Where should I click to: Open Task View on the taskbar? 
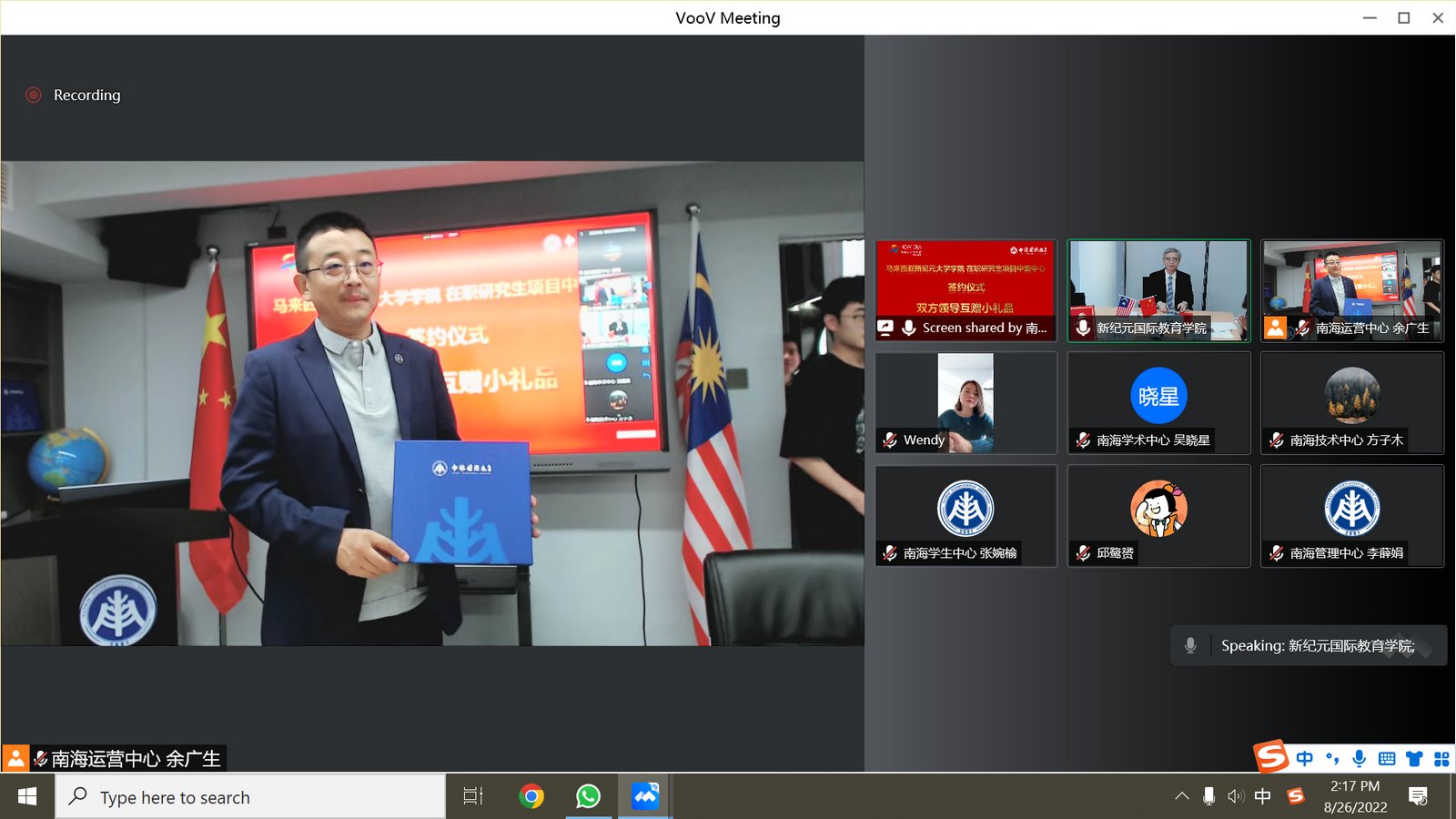tap(473, 796)
